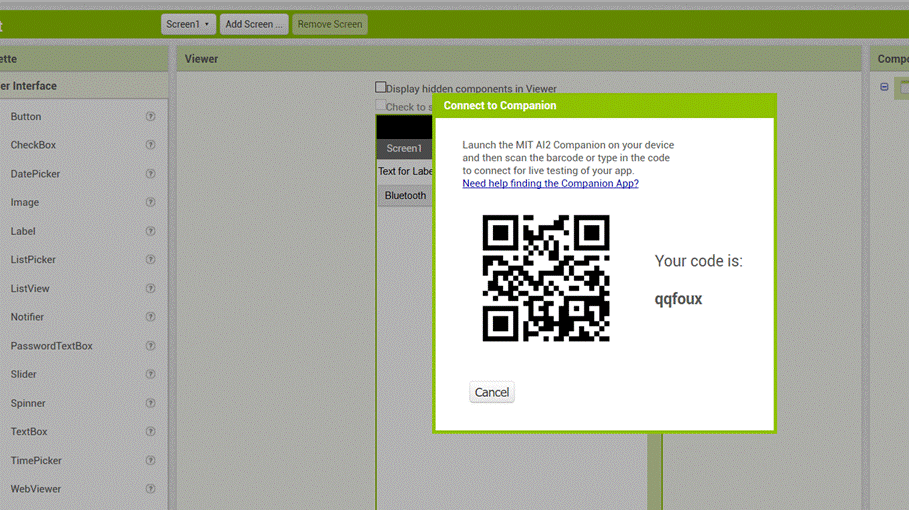Screen dimensions: 909x510
Task: Open the Screen1 dropdown
Action: tap(188, 24)
